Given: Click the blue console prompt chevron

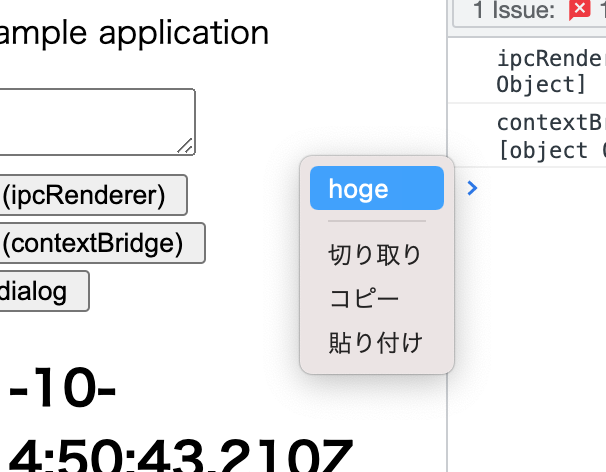Looking at the screenshot, I should pos(473,187).
